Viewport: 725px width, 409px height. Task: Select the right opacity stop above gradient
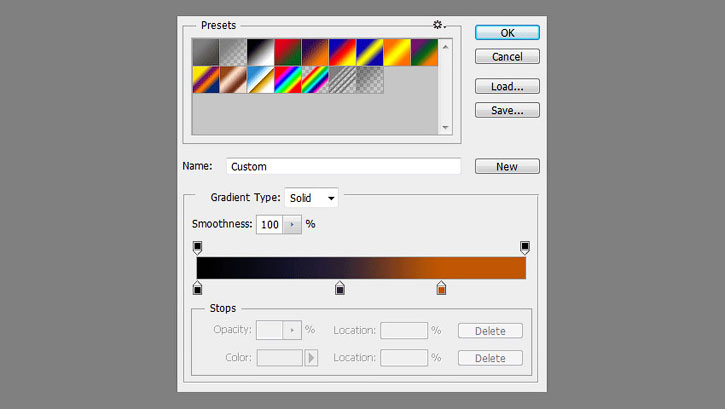point(525,247)
